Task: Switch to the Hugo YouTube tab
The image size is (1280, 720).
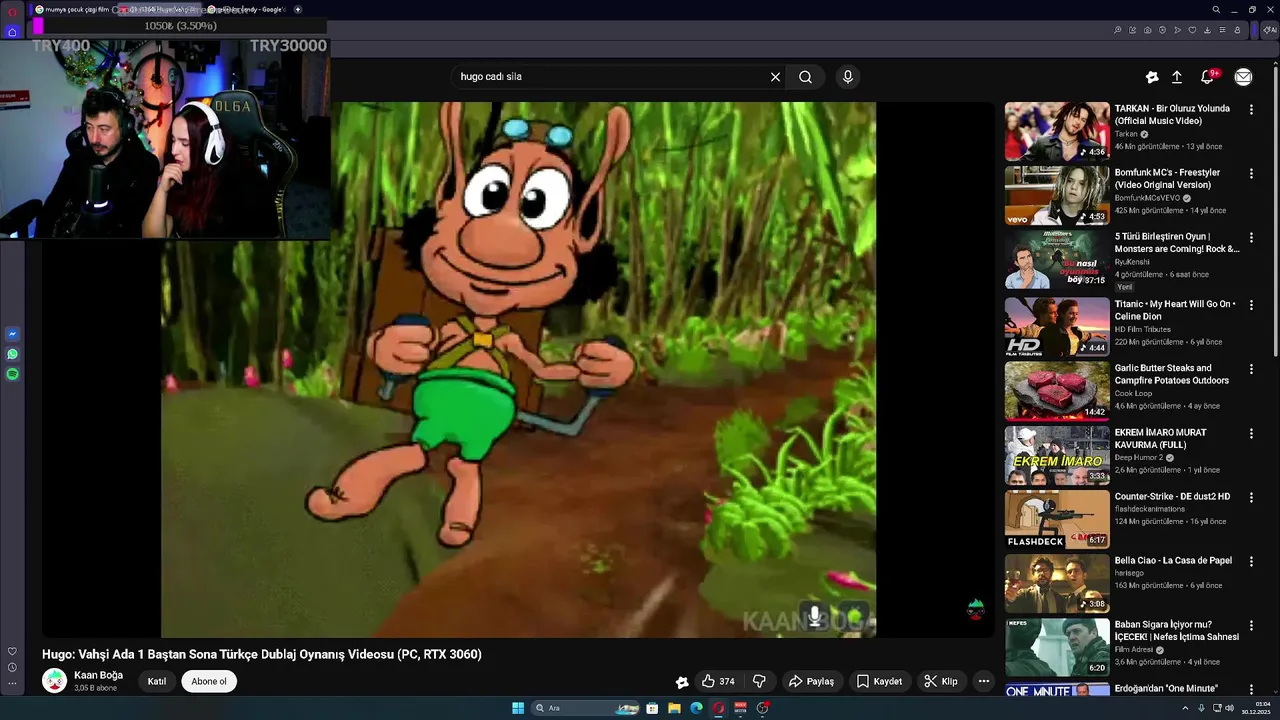Action: coord(160,9)
